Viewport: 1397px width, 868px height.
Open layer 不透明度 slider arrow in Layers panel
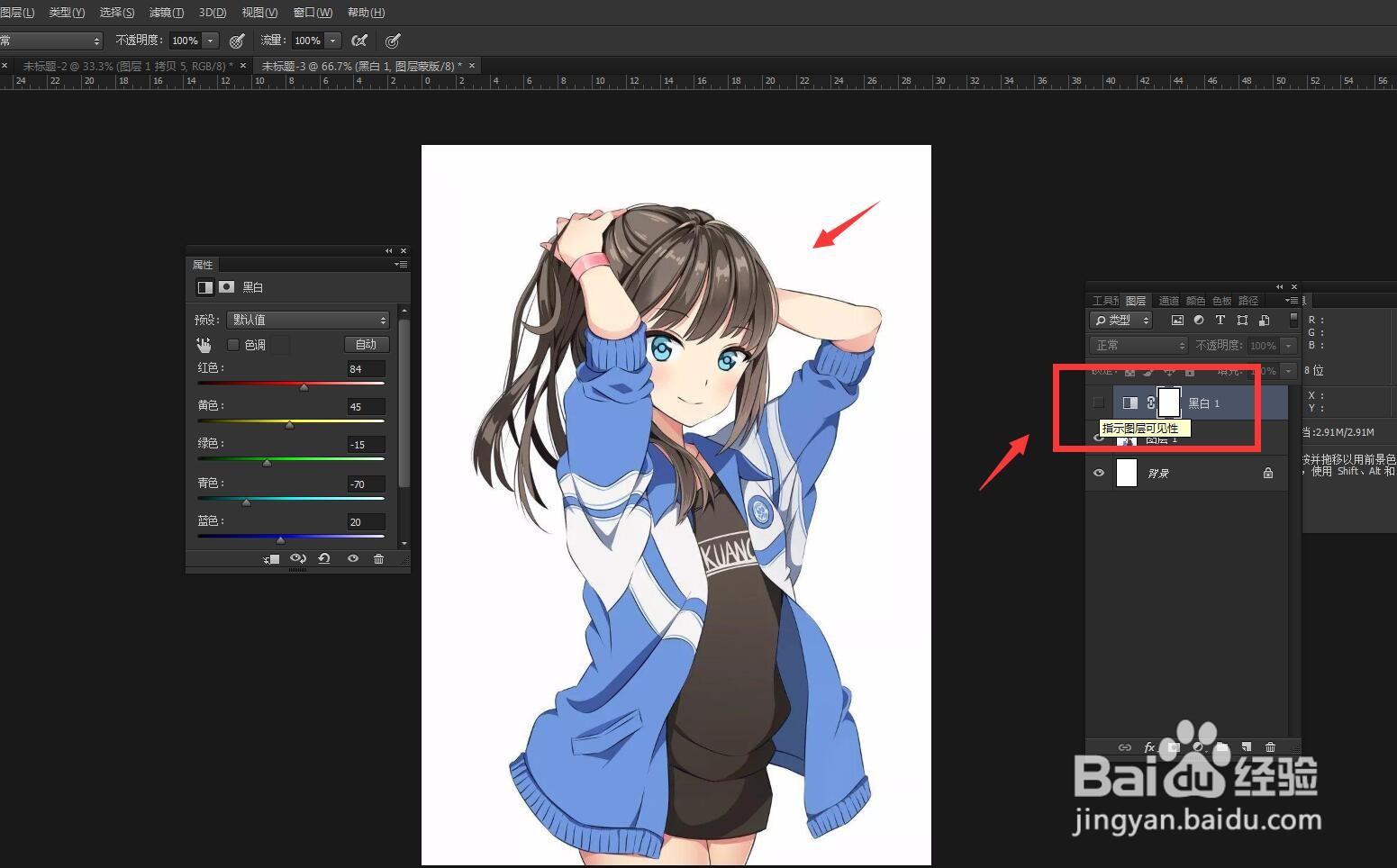coord(1289,346)
